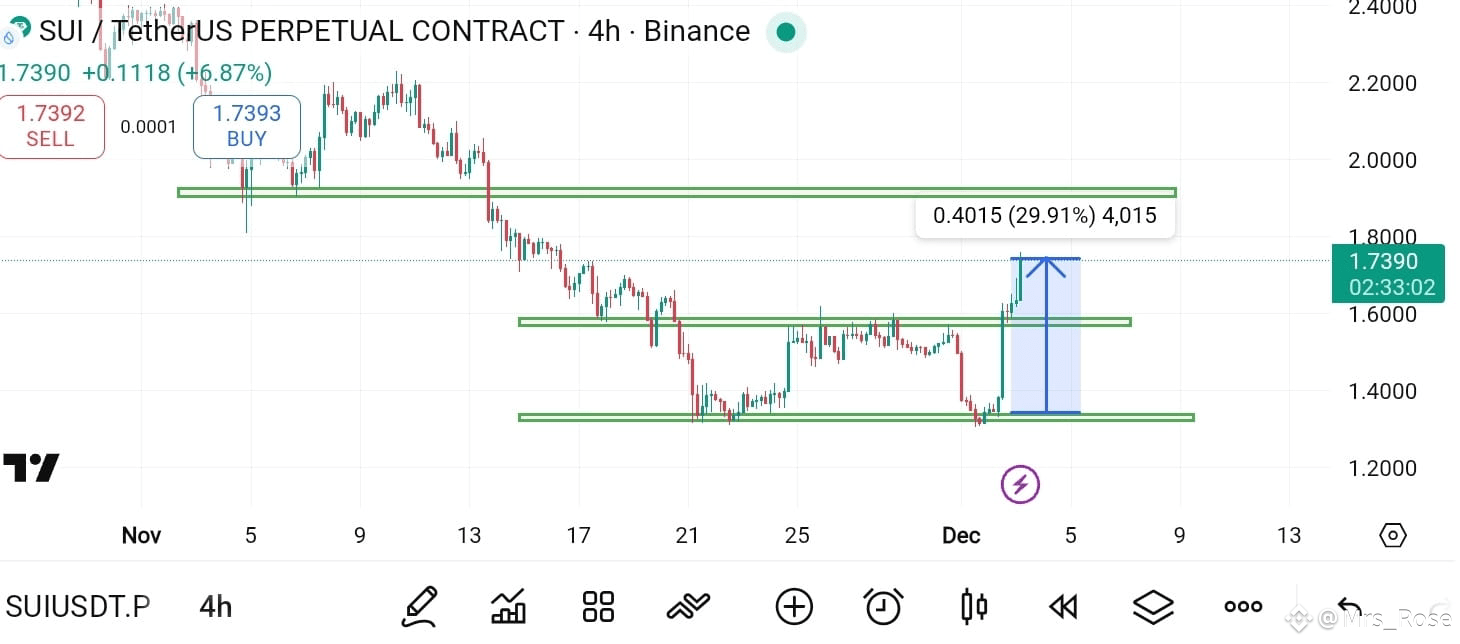
Task: Open more options three-dots menu
Action: 1243,606
